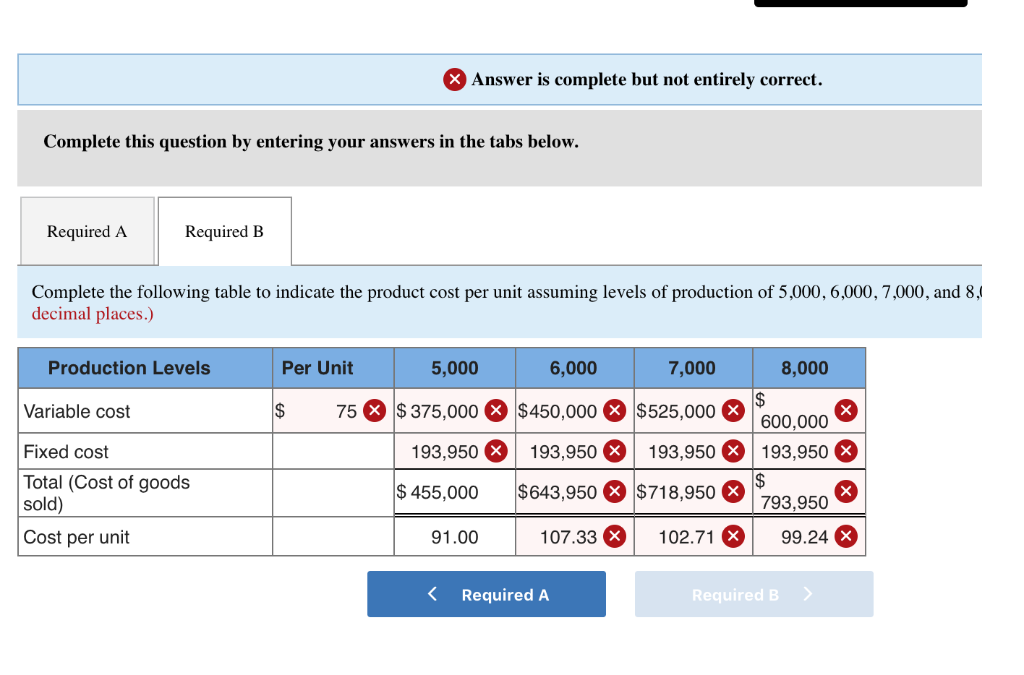Click incorrect mark next to $643,950

[615, 492]
